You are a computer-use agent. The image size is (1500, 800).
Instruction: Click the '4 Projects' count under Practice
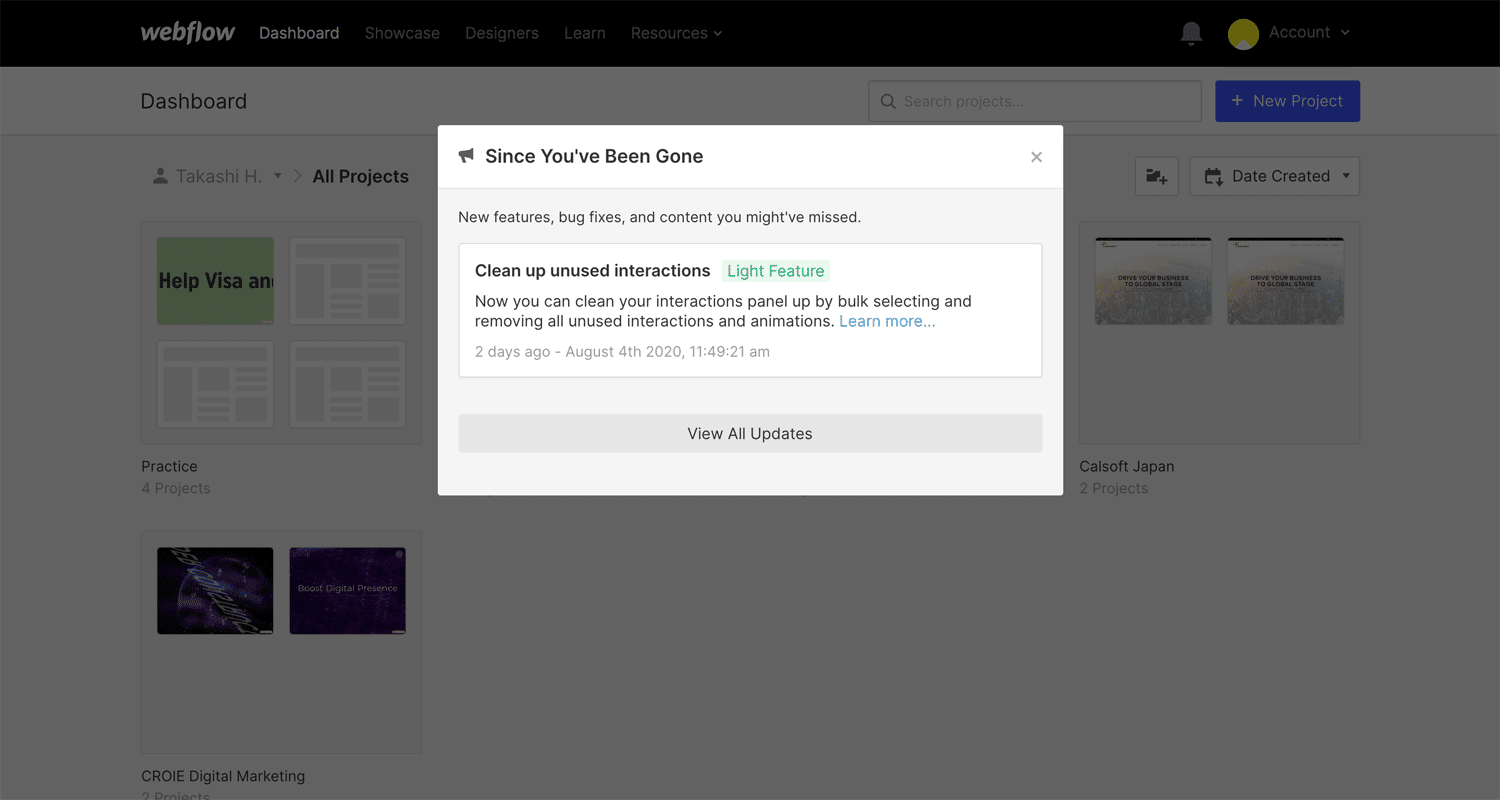tap(176, 488)
